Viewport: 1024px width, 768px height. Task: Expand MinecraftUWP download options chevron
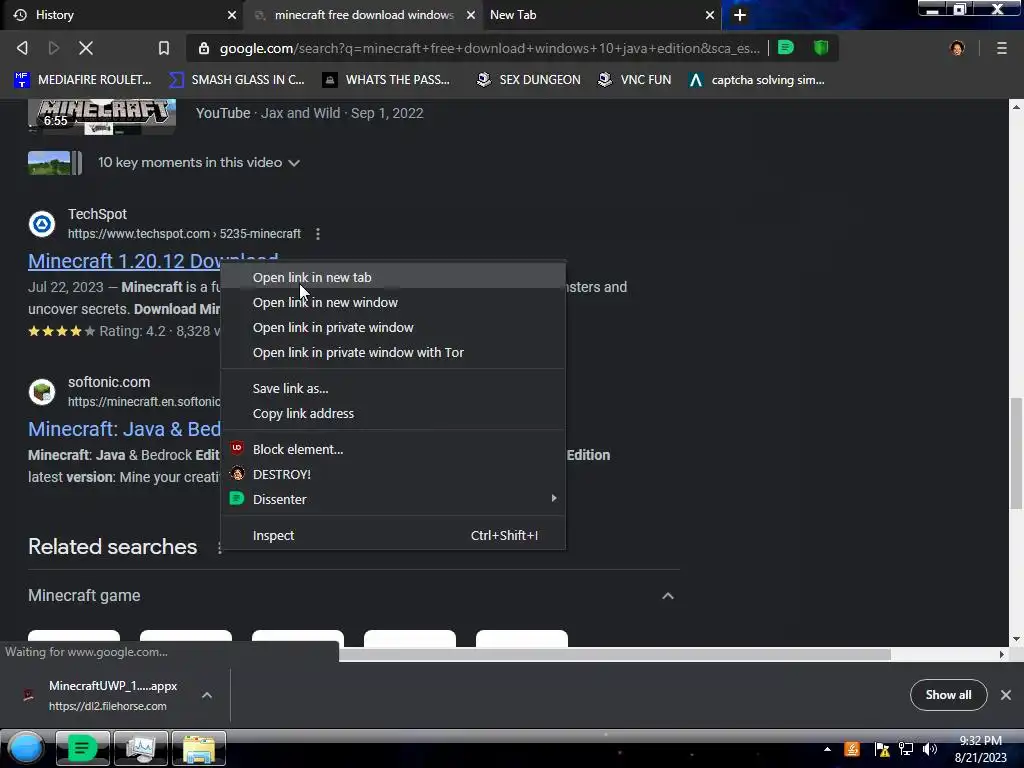[x=206, y=695]
